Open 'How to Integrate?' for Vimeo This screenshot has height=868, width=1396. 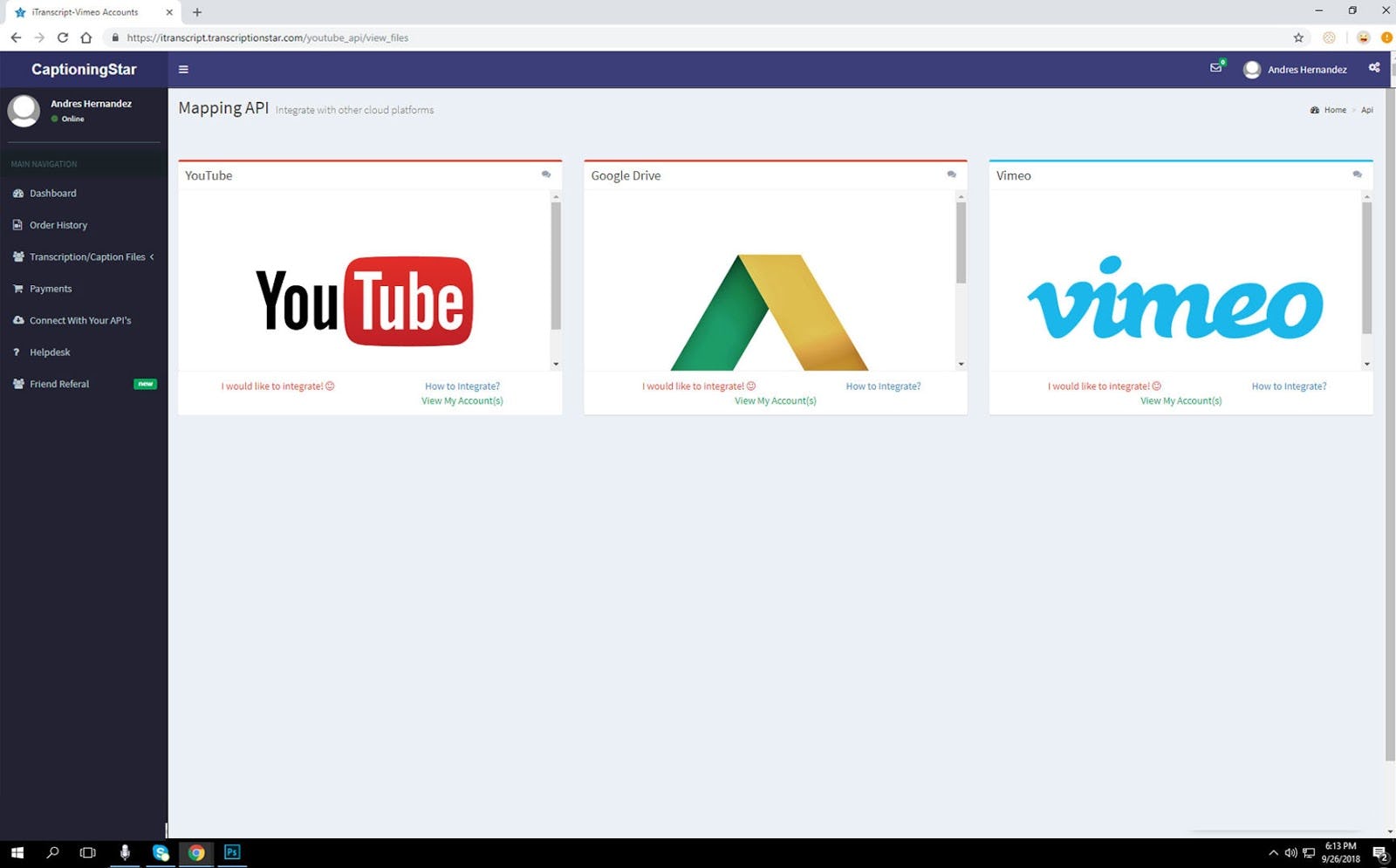(x=1289, y=386)
